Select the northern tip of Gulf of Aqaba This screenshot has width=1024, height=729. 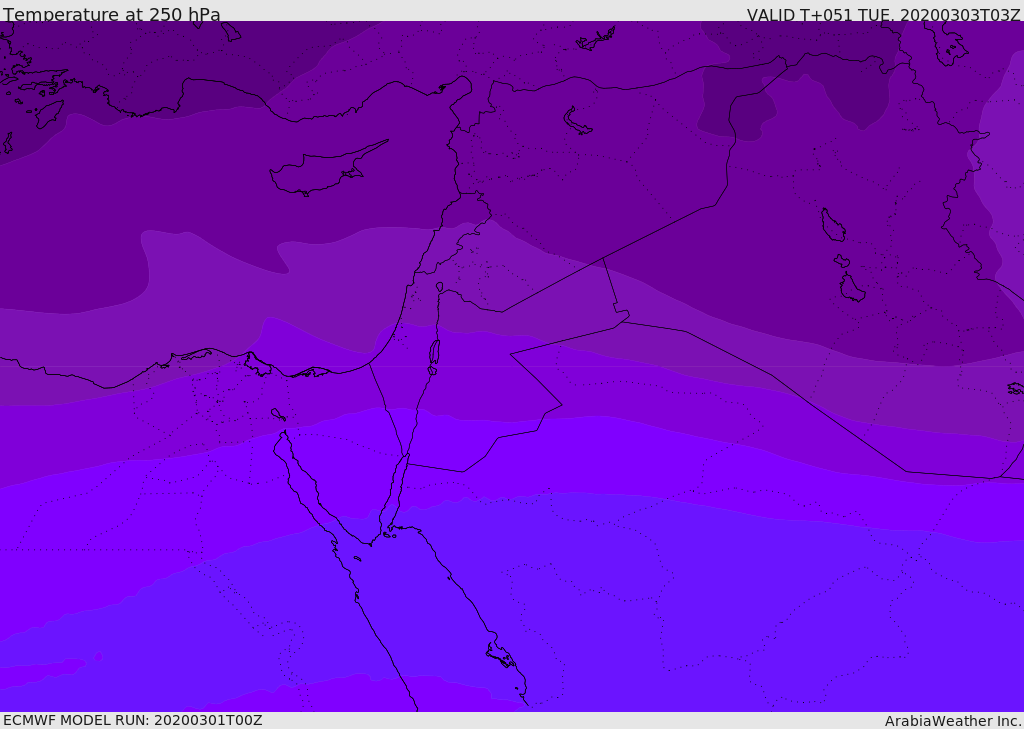(x=408, y=457)
